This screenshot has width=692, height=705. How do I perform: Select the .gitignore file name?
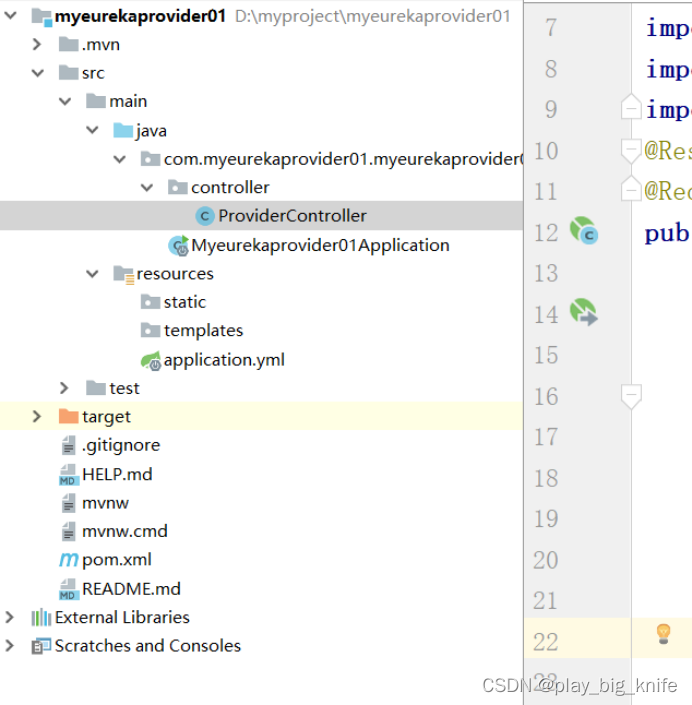(x=121, y=446)
